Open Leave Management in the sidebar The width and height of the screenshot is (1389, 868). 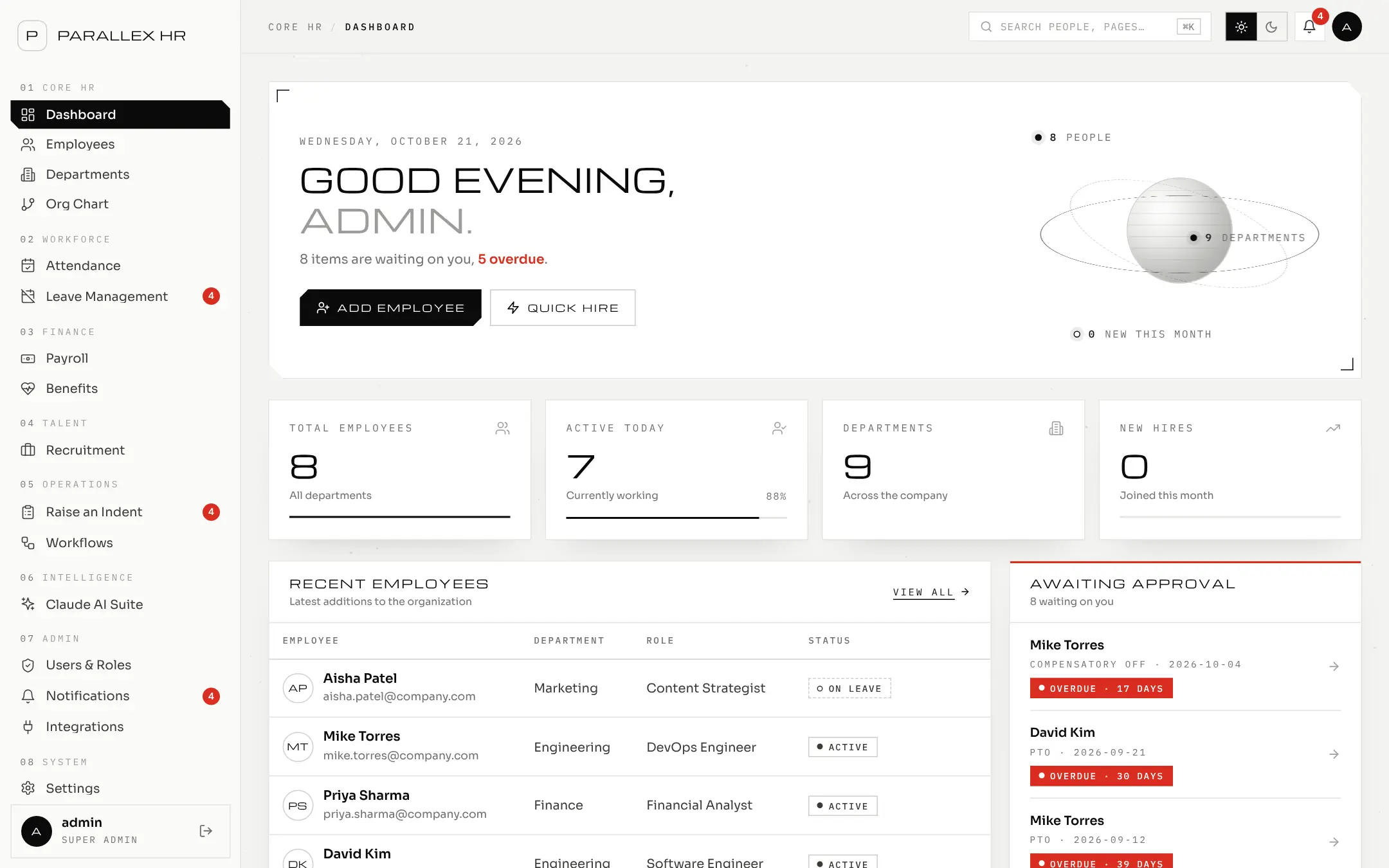(120, 296)
